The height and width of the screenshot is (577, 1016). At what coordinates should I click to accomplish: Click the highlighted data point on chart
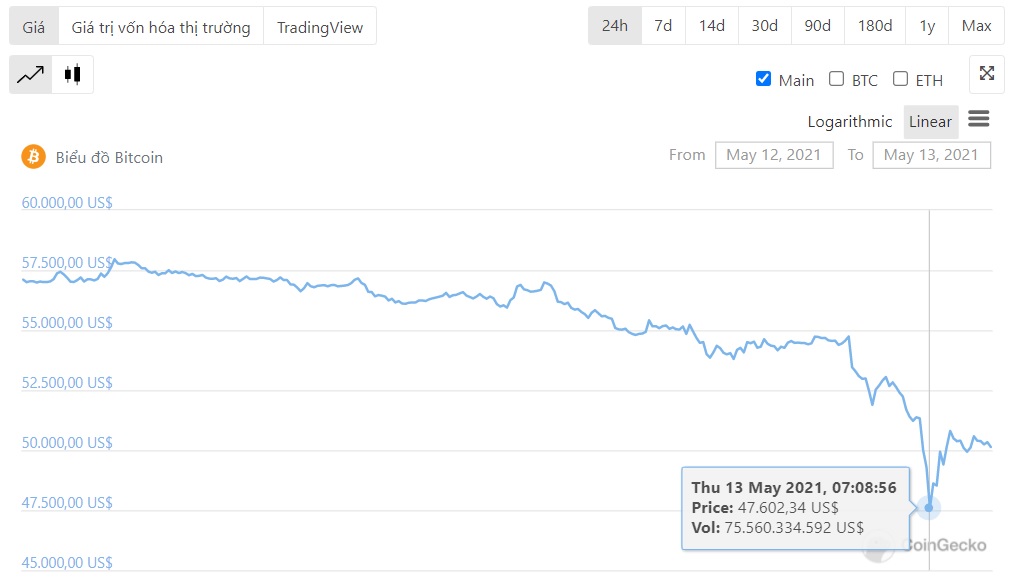tap(929, 508)
